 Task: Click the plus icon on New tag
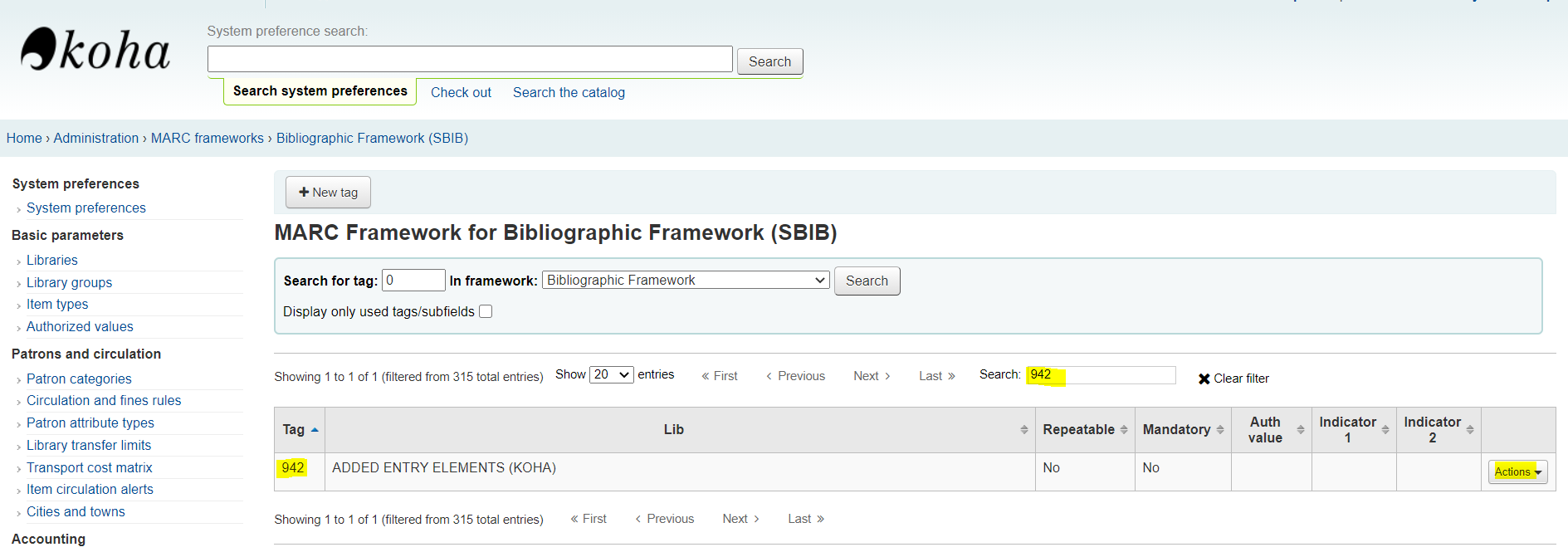tap(304, 192)
